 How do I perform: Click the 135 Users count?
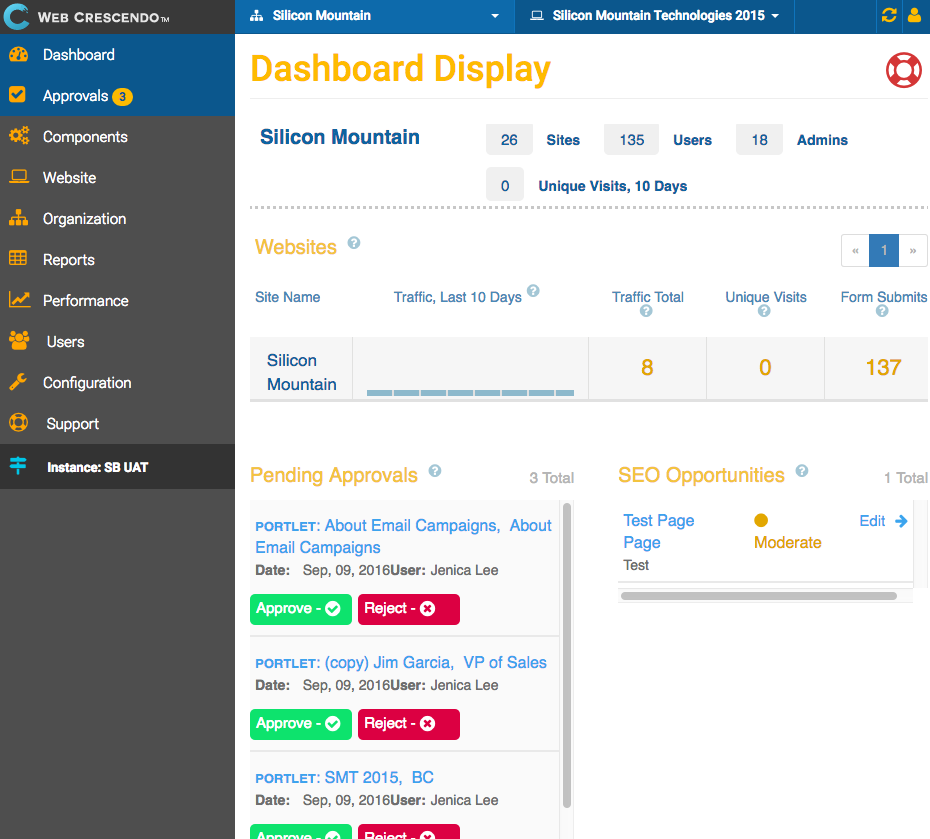coord(632,140)
